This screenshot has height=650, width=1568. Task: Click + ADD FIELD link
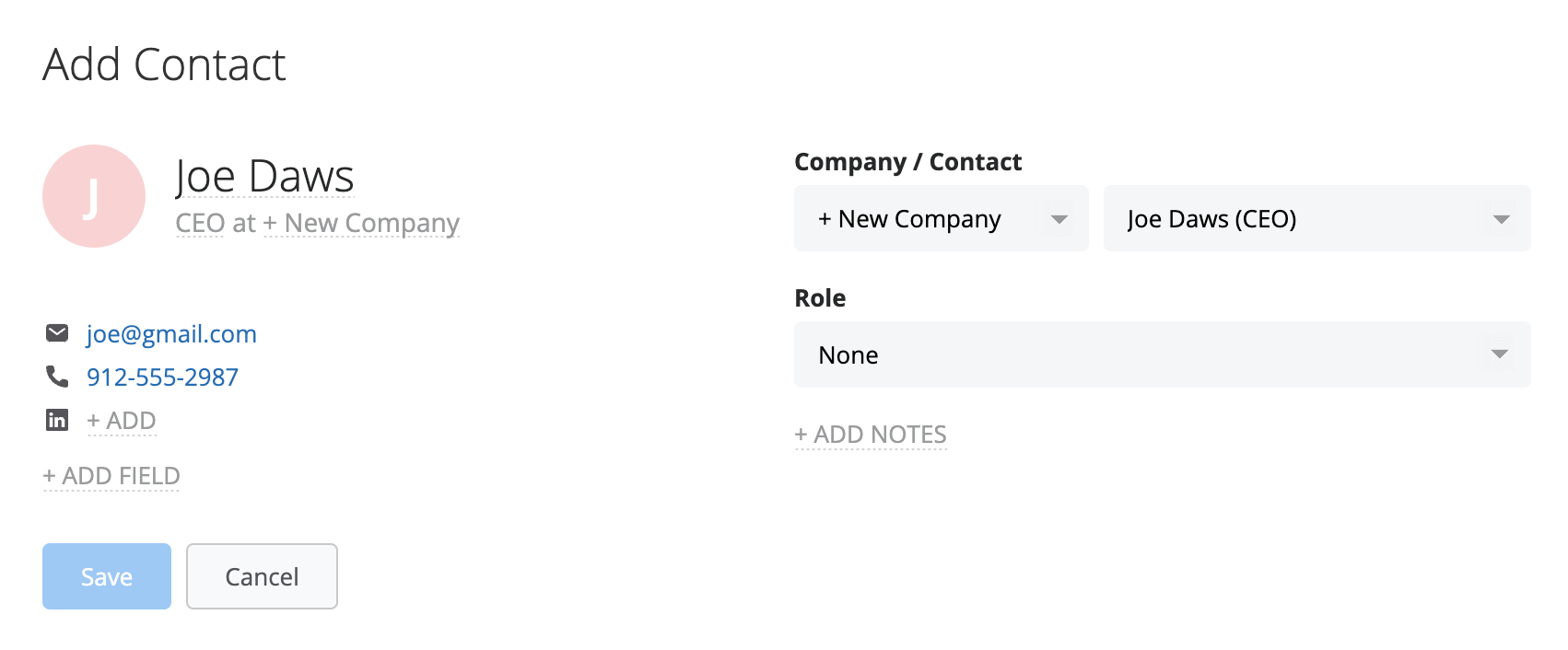tap(111, 476)
